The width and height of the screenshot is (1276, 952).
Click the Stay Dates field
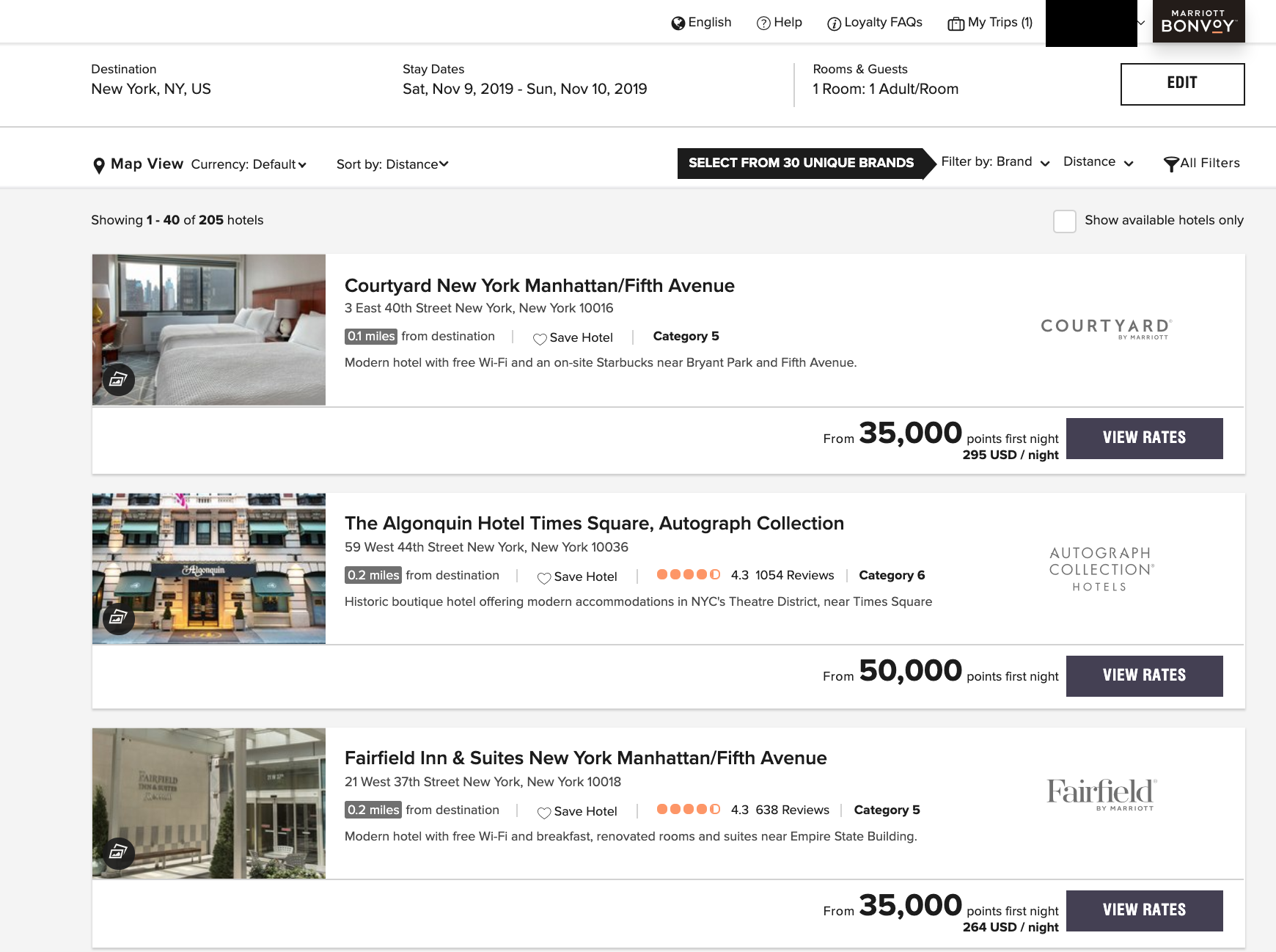tap(525, 80)
